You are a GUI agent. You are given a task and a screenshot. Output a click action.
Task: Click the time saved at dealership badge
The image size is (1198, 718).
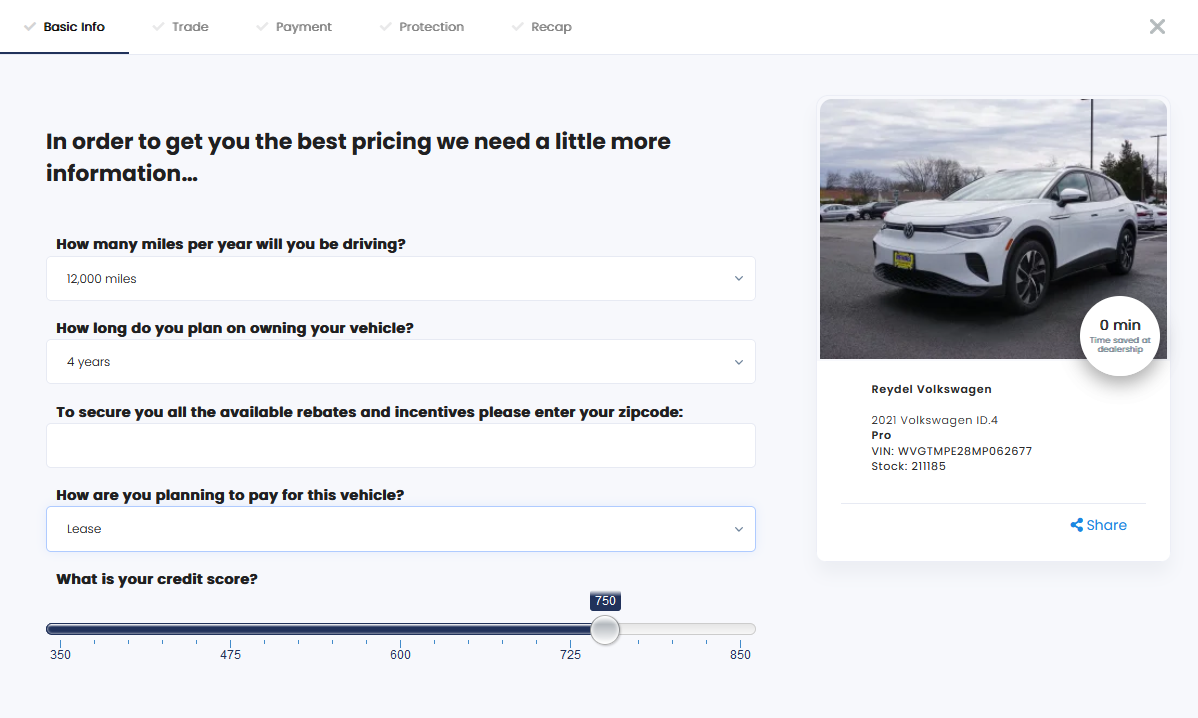click(1120, 336)
